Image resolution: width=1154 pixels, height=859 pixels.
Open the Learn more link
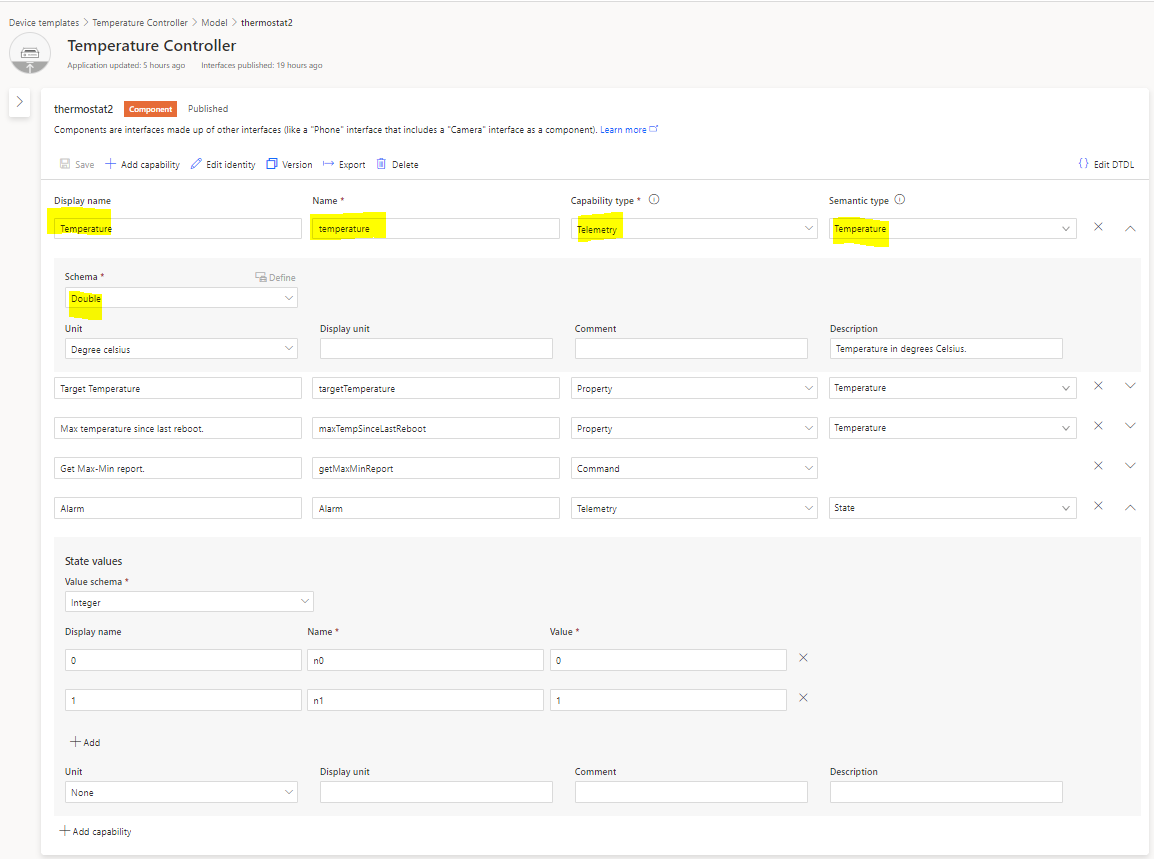[629, 130]
